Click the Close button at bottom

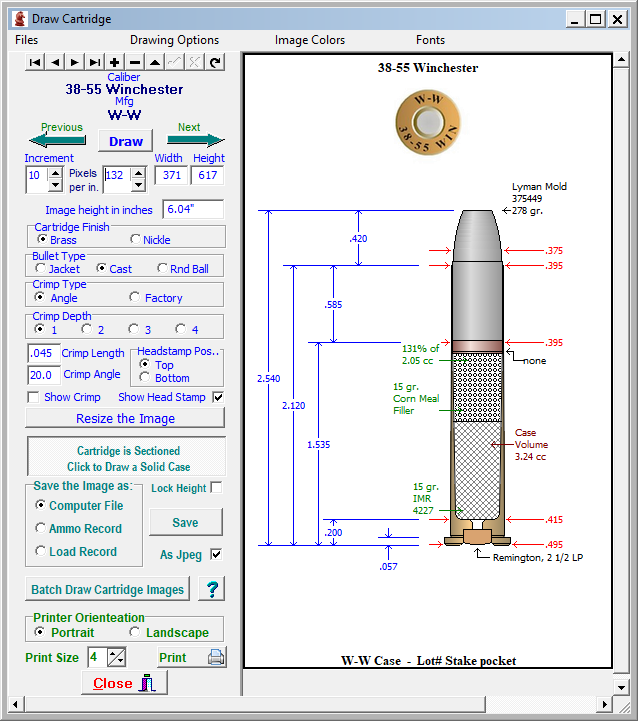[x=124, y=683]
